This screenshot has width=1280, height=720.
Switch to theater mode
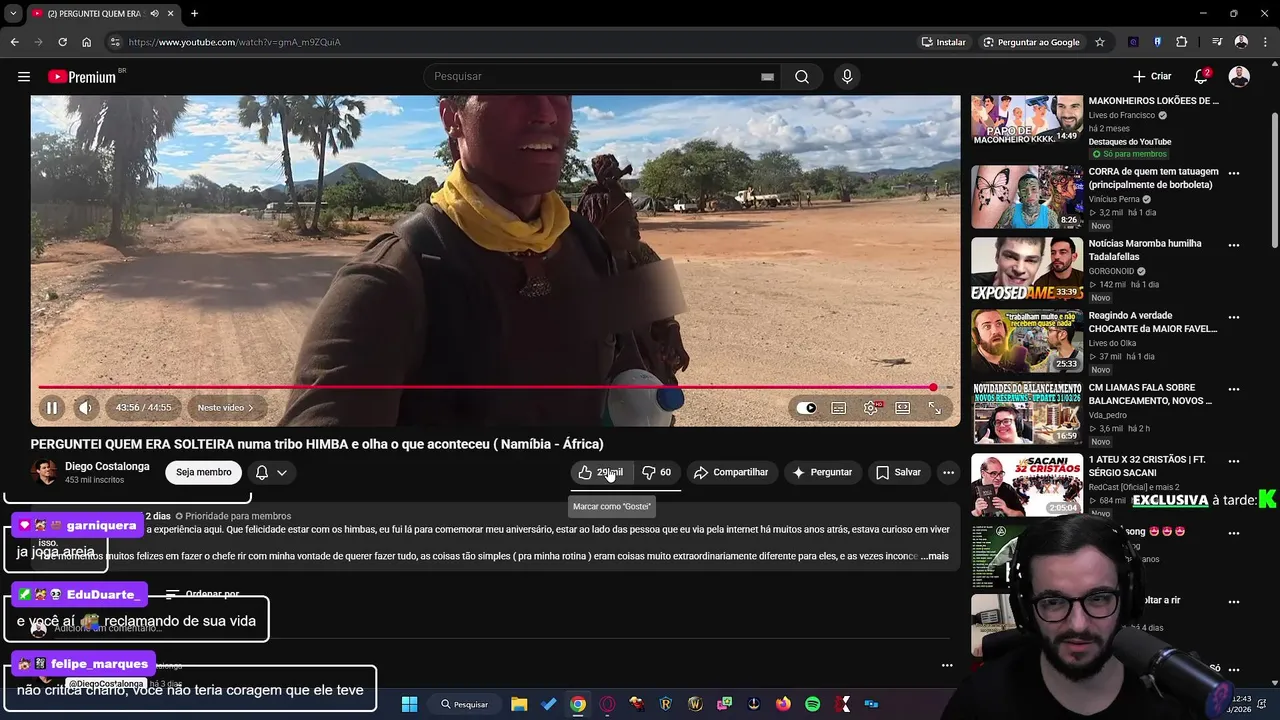click(903, 408)
